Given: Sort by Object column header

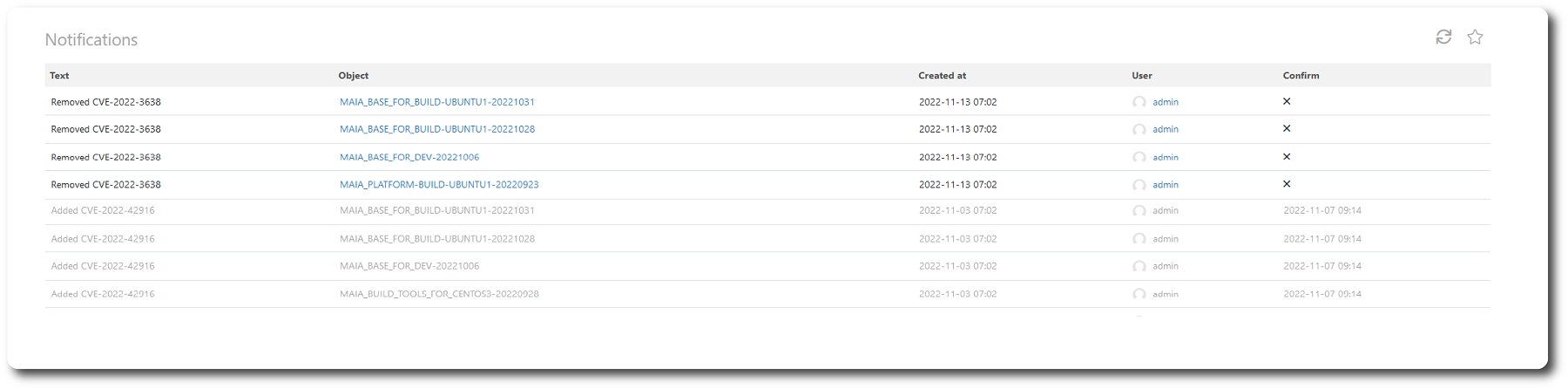Looking at the screenshot, I should pyautogui.click(x=354, y=76).
